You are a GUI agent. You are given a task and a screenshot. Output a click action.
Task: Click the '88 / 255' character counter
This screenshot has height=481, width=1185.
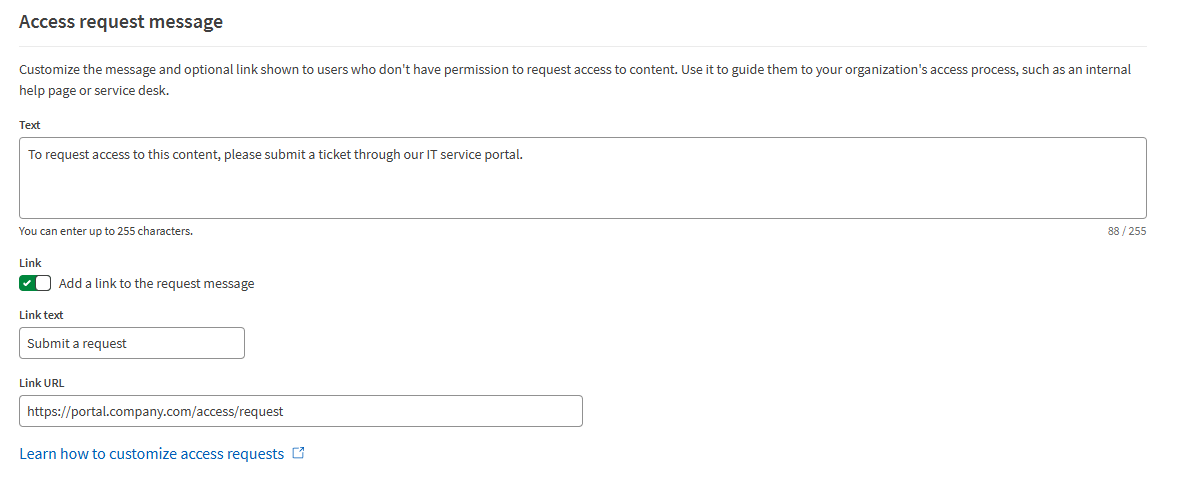[x=1126, y=231]
